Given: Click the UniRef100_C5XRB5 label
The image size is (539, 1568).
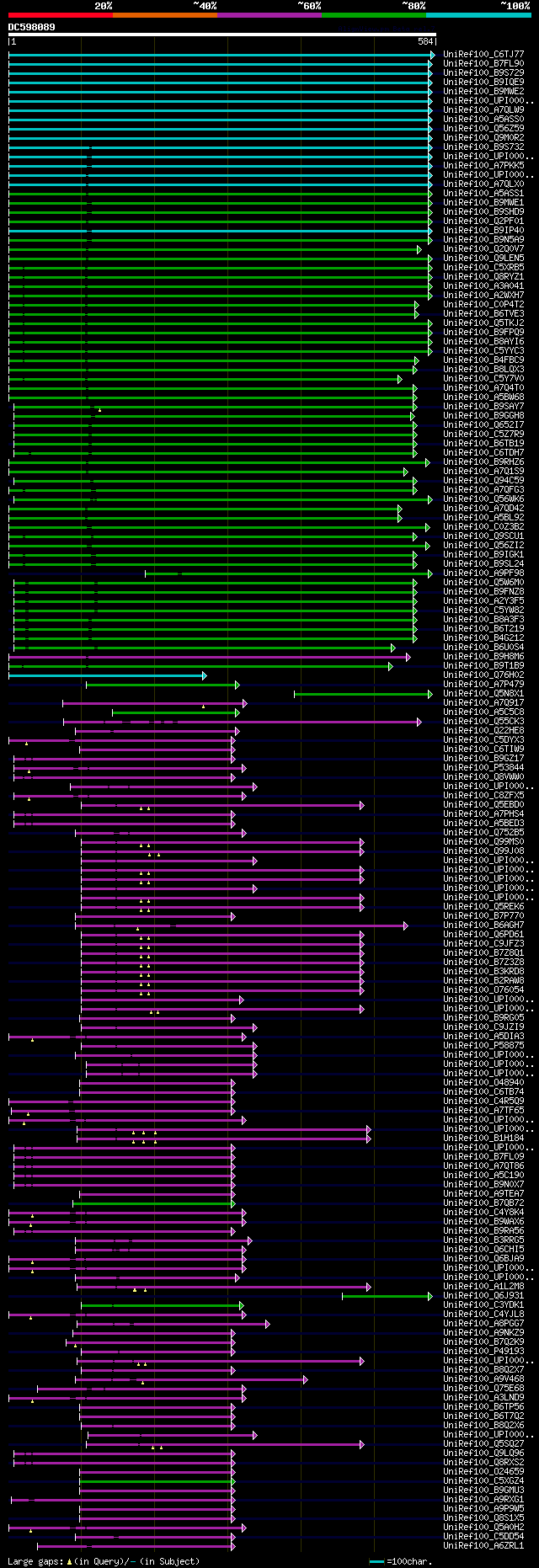Looking at the screenshot, I should tap(483, 268).
